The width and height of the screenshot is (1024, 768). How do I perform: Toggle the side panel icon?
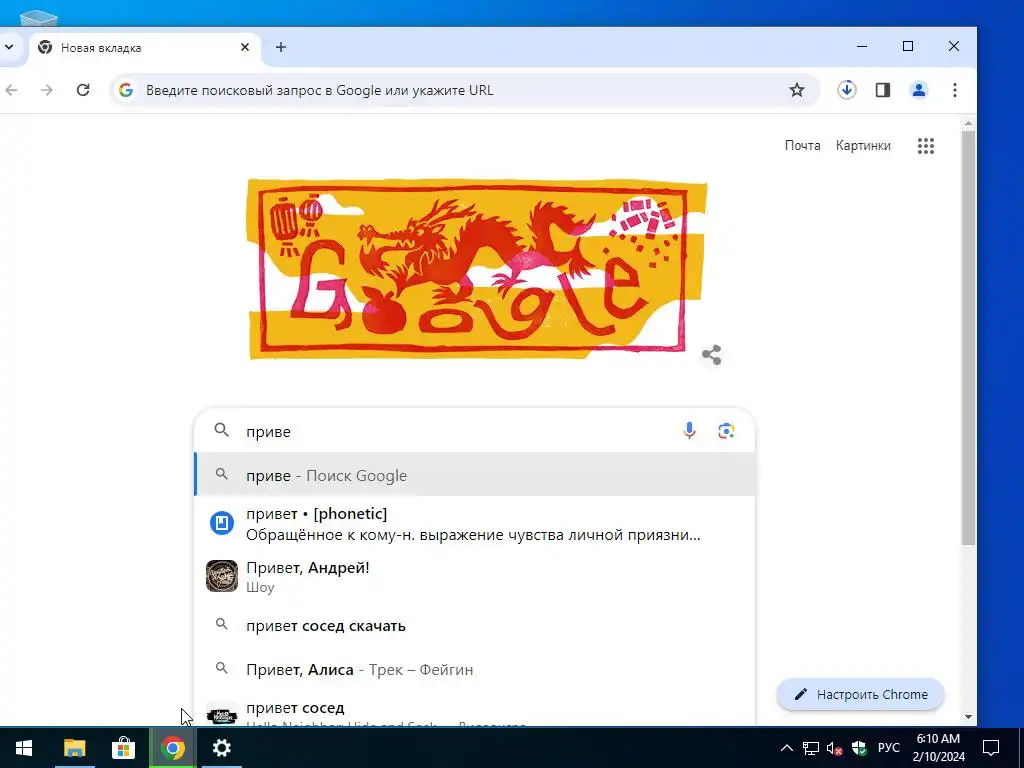click(883, 90)
